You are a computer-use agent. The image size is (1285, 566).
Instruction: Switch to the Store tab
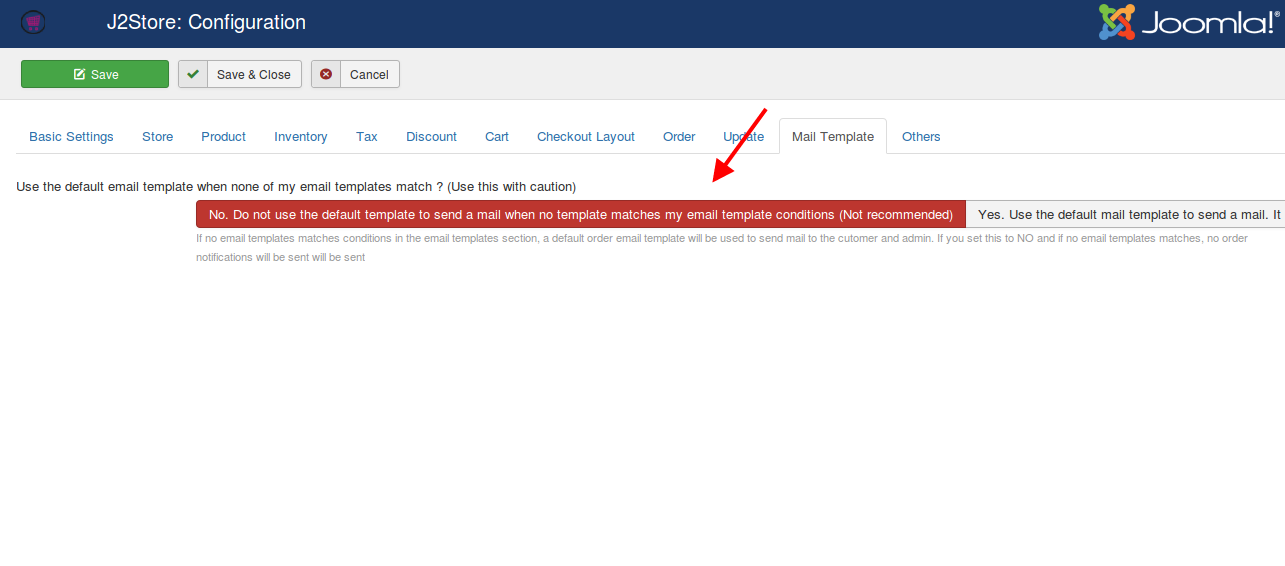[x=157, y=137]
